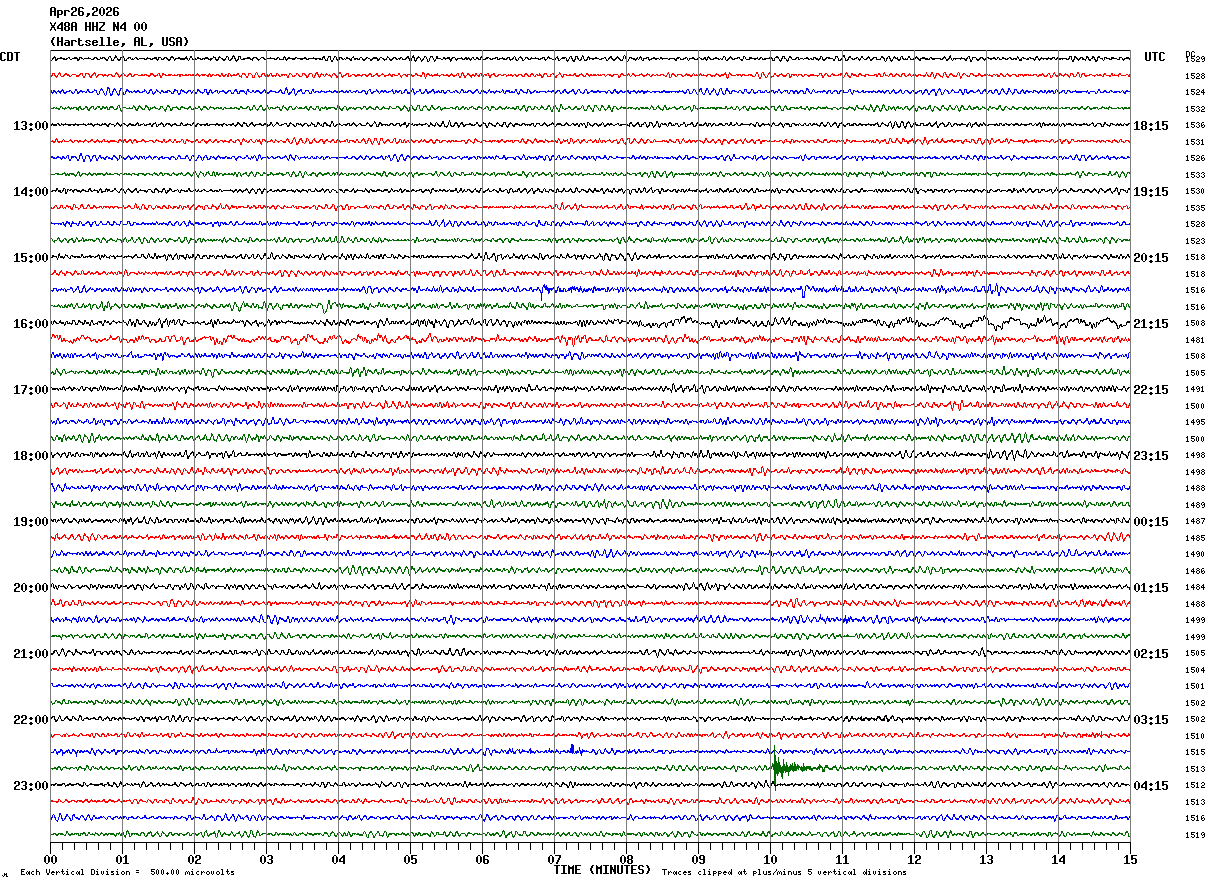This screenshot has height=886, width=1210.
Task: Select the 20:00 CDT time label
Action: (x=30, y=588)
